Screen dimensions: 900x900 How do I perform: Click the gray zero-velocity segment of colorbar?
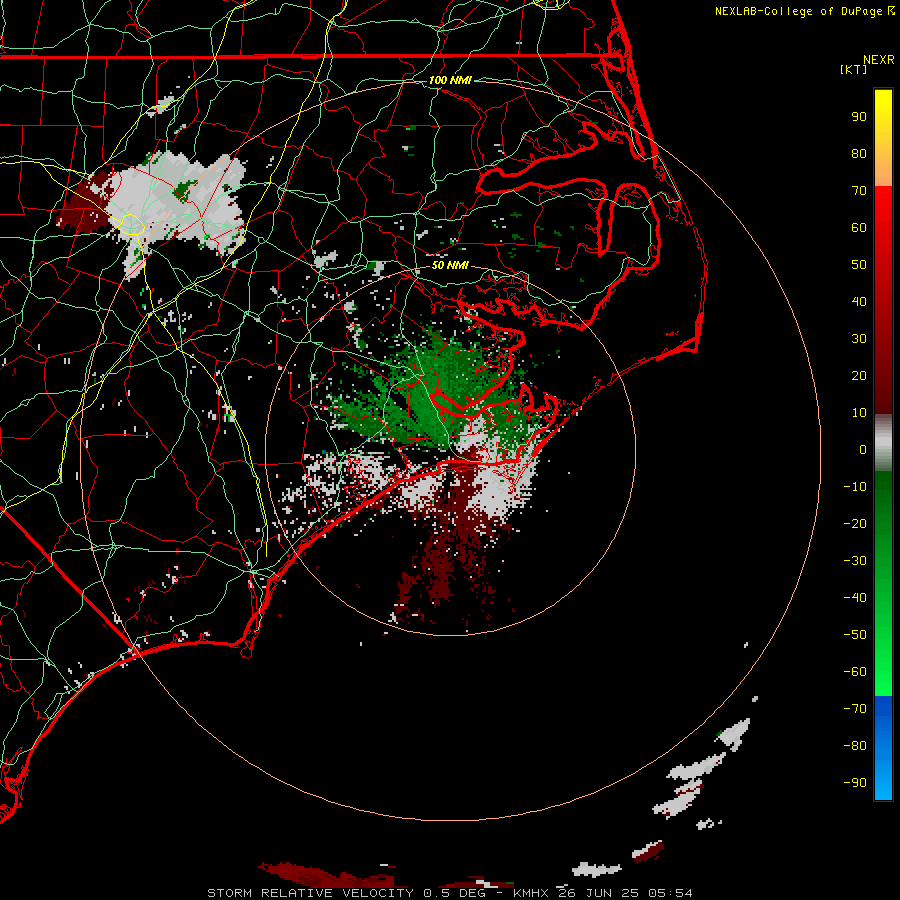click(x=883, y=443)
